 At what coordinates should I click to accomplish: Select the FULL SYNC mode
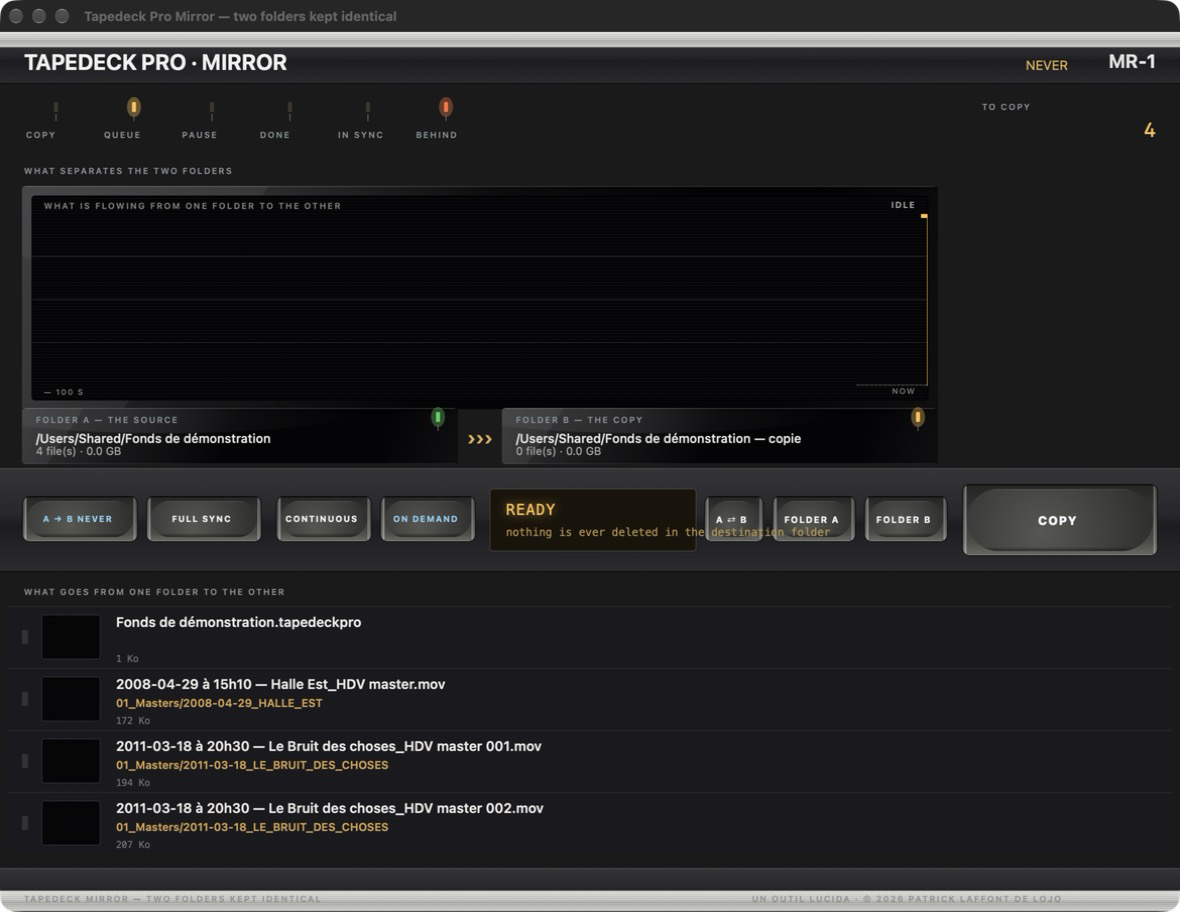click(x=203, y=518)
